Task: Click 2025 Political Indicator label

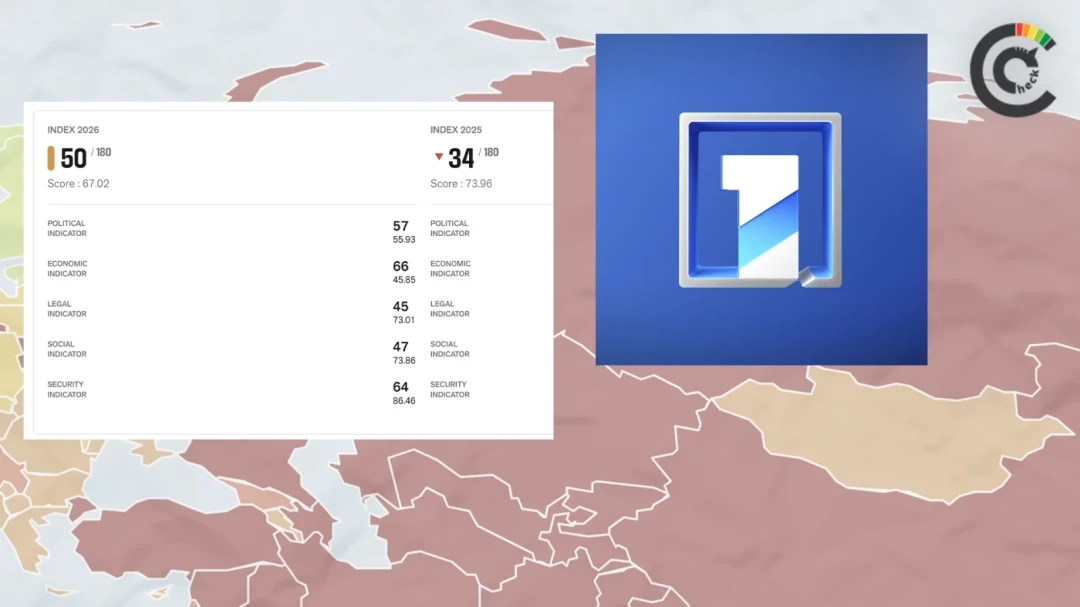Action: [450, 228]
